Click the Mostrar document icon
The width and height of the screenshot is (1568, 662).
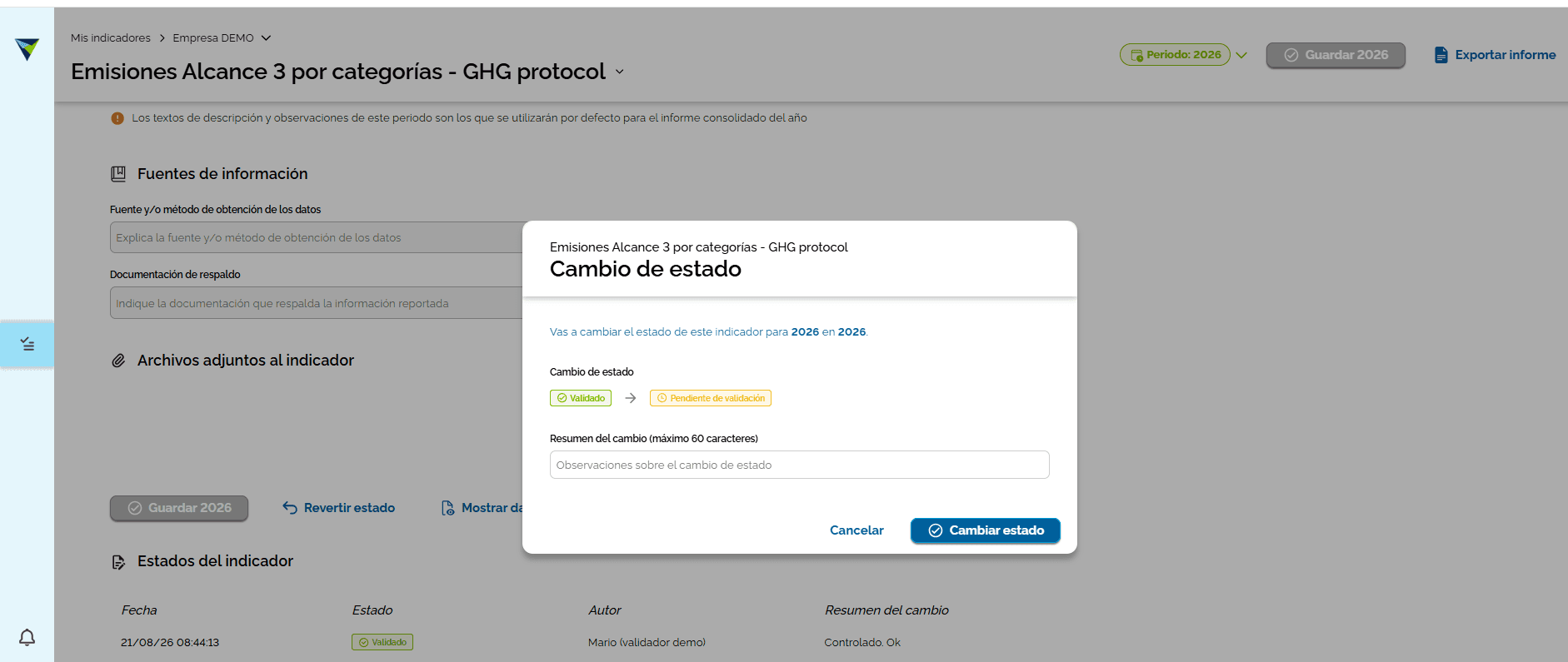pos(447,508)
